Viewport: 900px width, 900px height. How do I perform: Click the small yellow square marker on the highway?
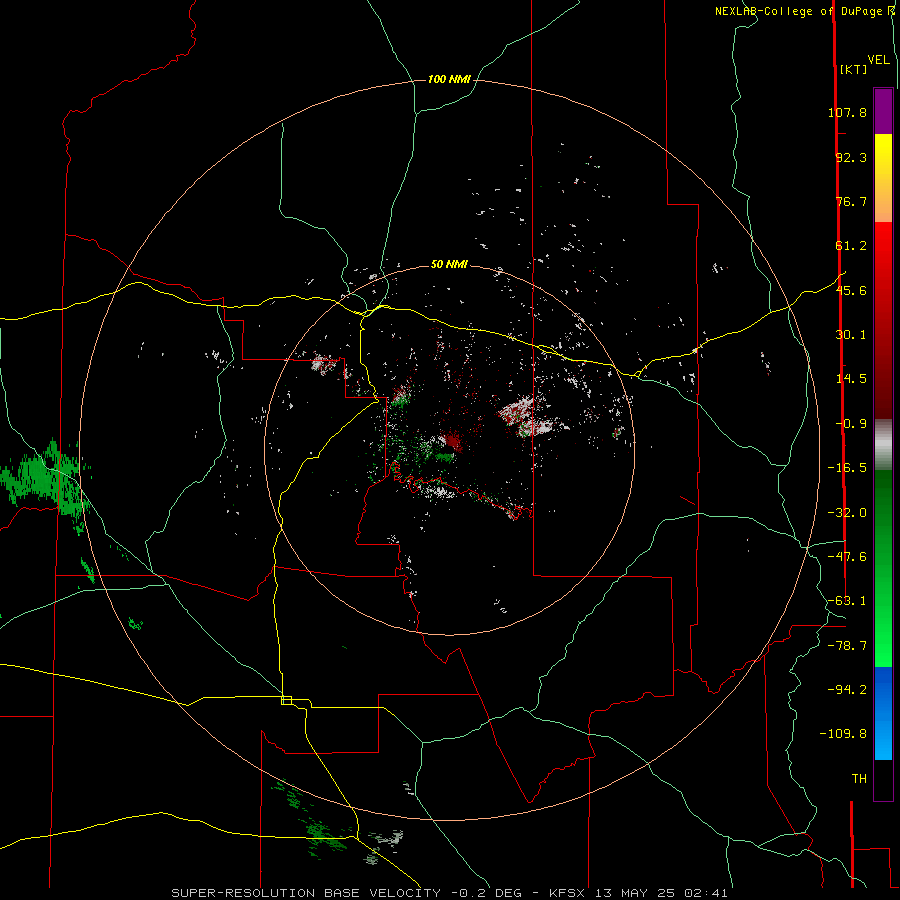click(286, 700)
